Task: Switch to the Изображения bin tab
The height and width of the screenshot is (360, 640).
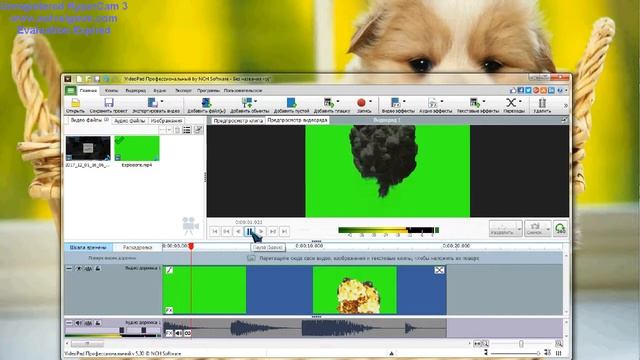Action: [x=166, y=121]
